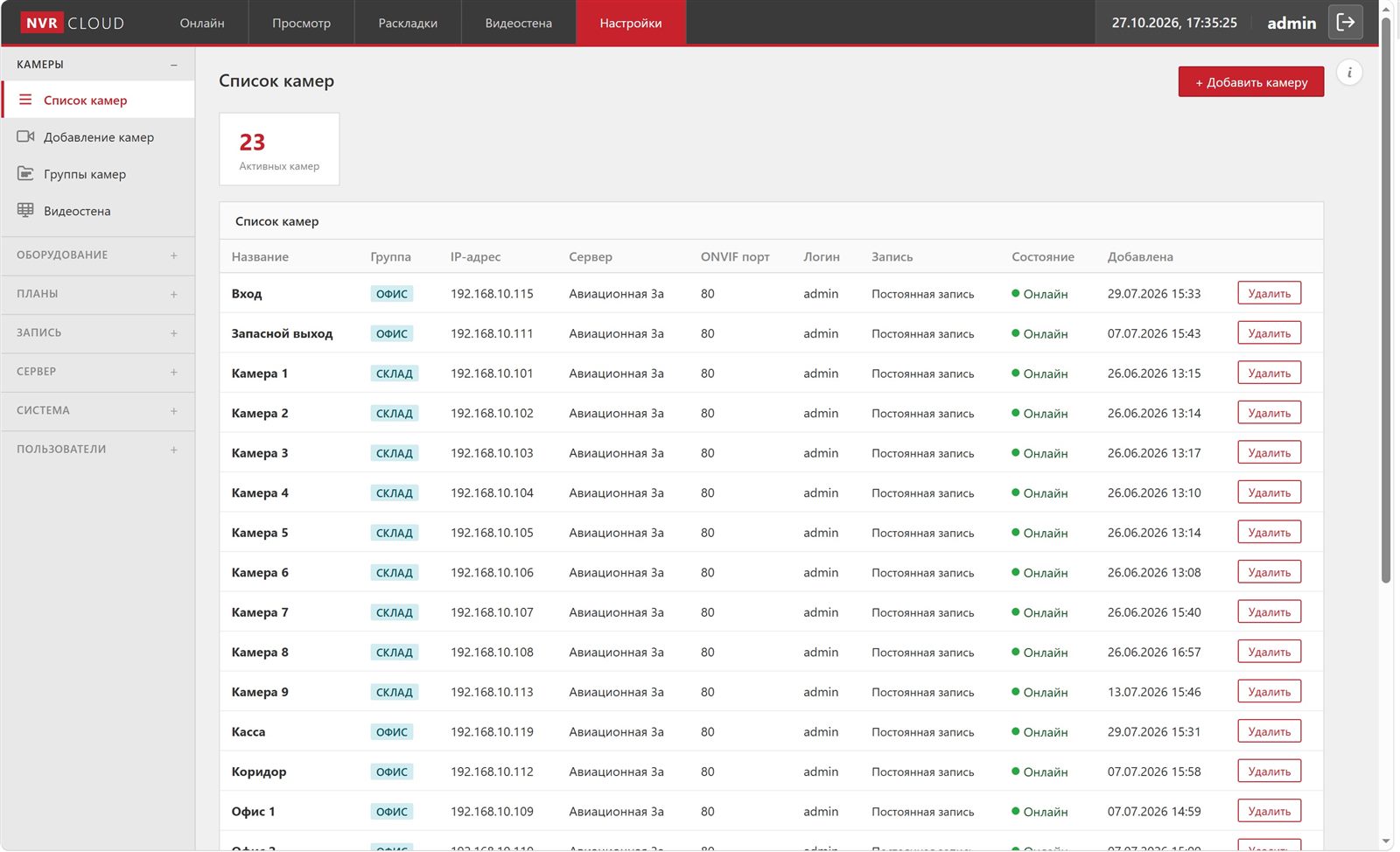The width and height of the screenshot is (1400, 852).
Task: Click the Камера 3 name cell
Action: point(260,453)
